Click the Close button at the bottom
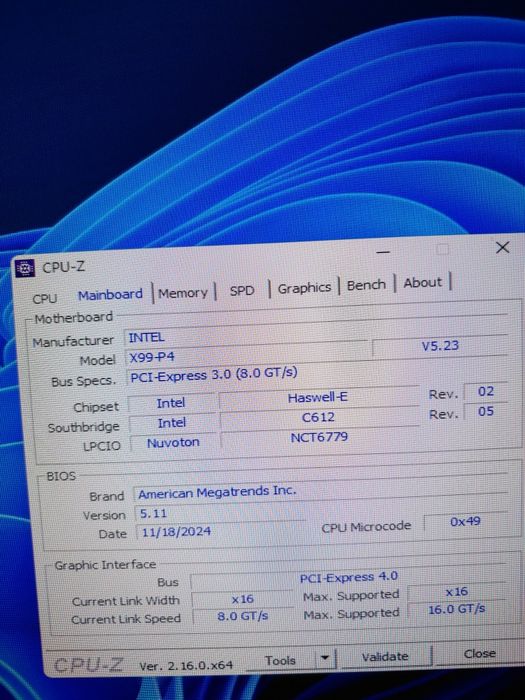The height and width of the screenshot is (700, 525). point(479,654)
